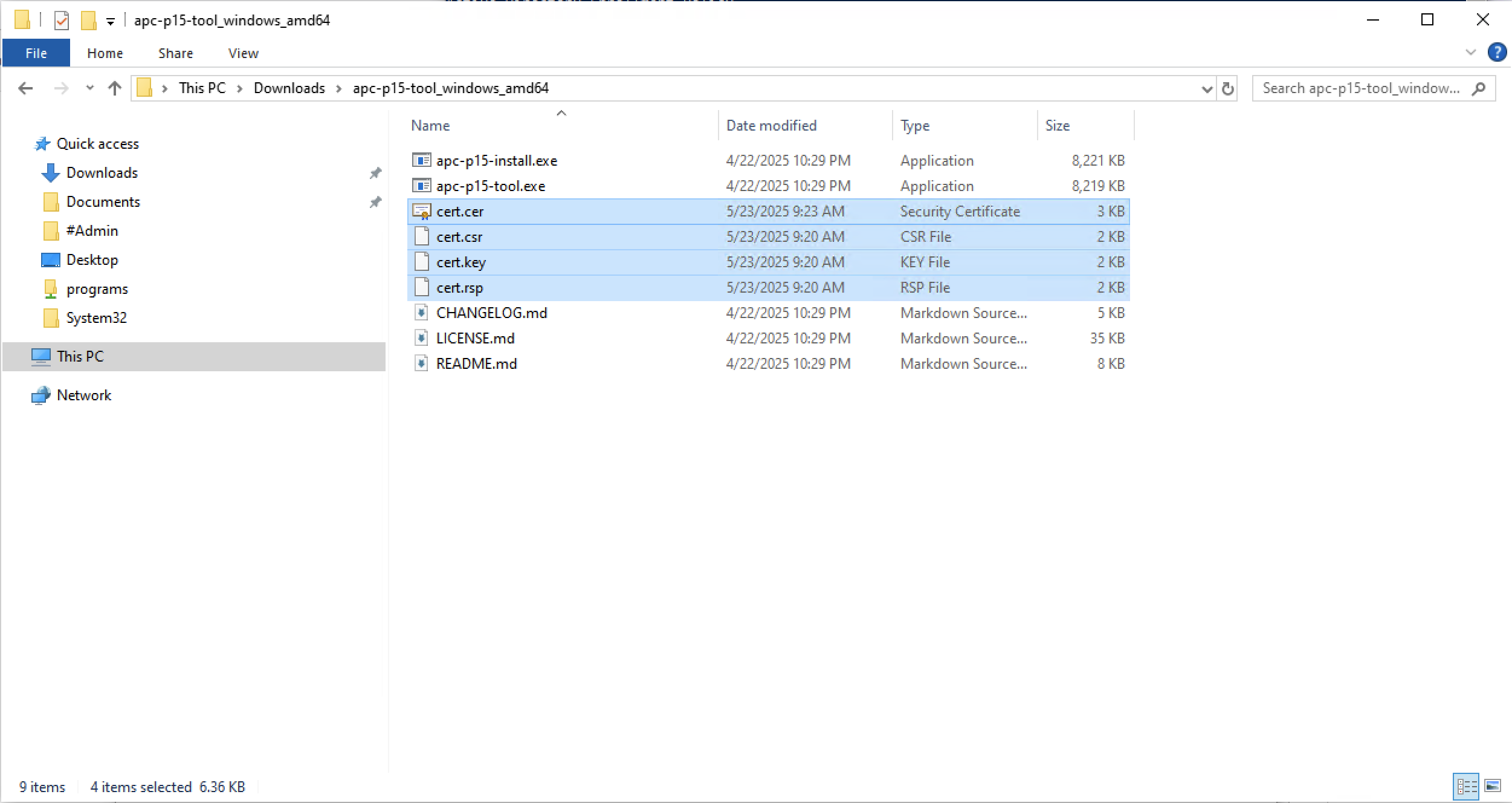Switch to large icons view layout
The height and width of the screenshot is (803, 1512).
(x=1493, y=786)
